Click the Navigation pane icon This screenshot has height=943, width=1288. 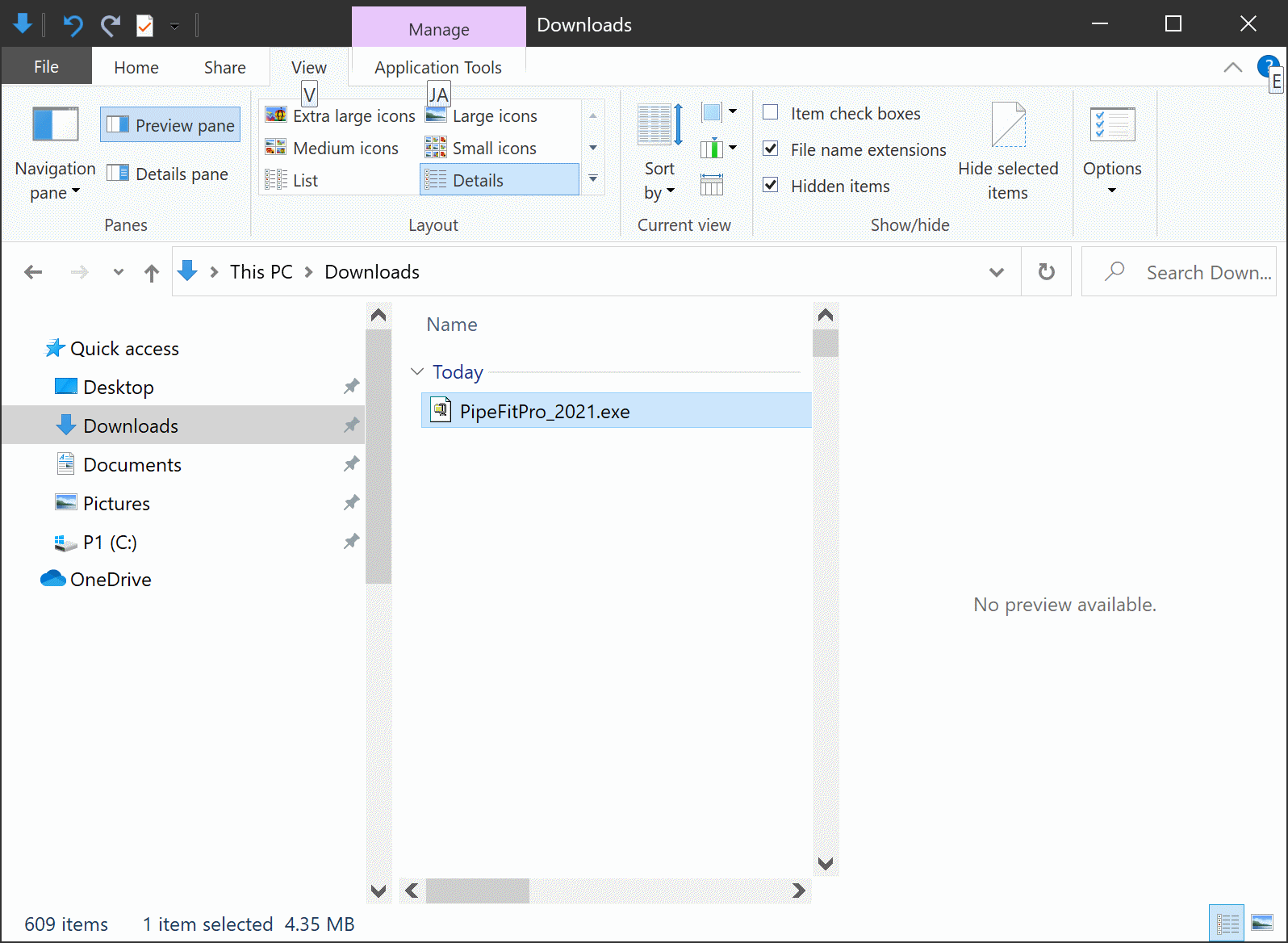(55, 125)
